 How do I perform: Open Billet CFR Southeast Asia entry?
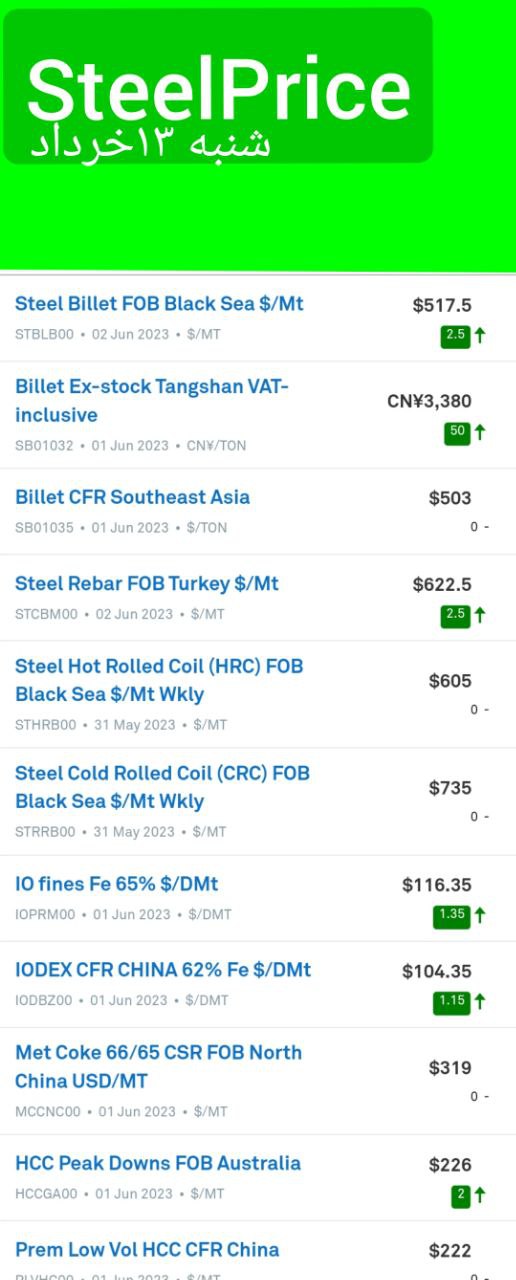click(x=132, y=497)
